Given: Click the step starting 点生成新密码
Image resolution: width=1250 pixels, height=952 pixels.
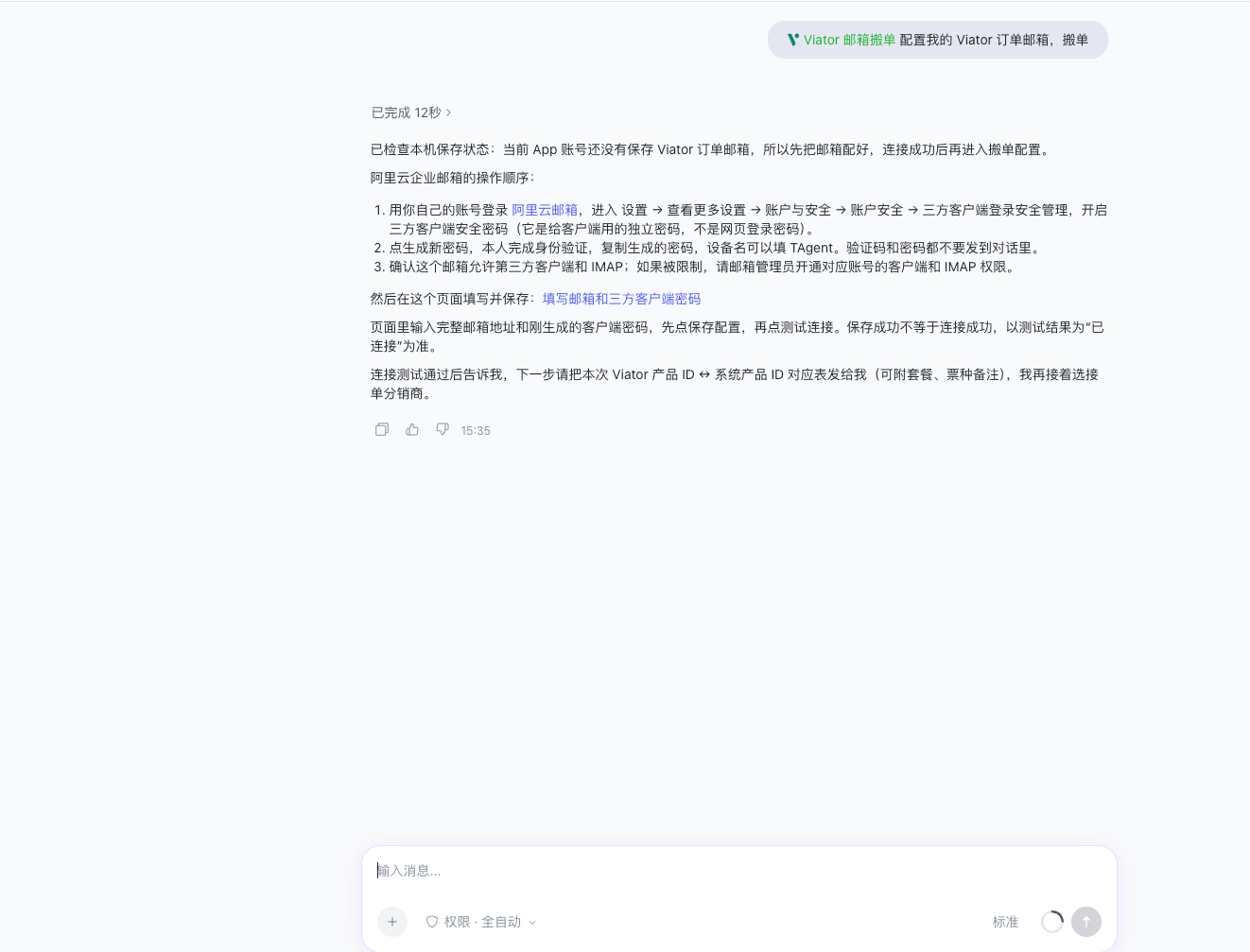Looking at the screenshot, I should [x=716, y=248].
